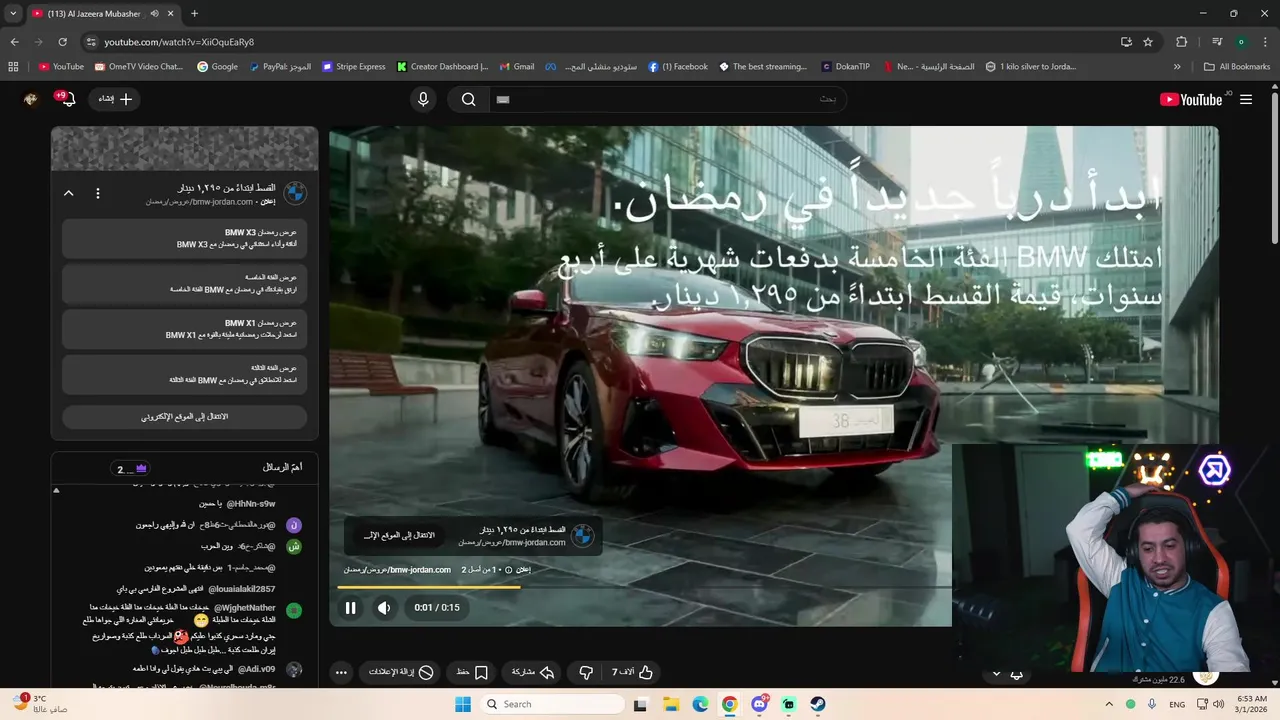Open the YouTube hamburger guide menu

coord(1246,99)
